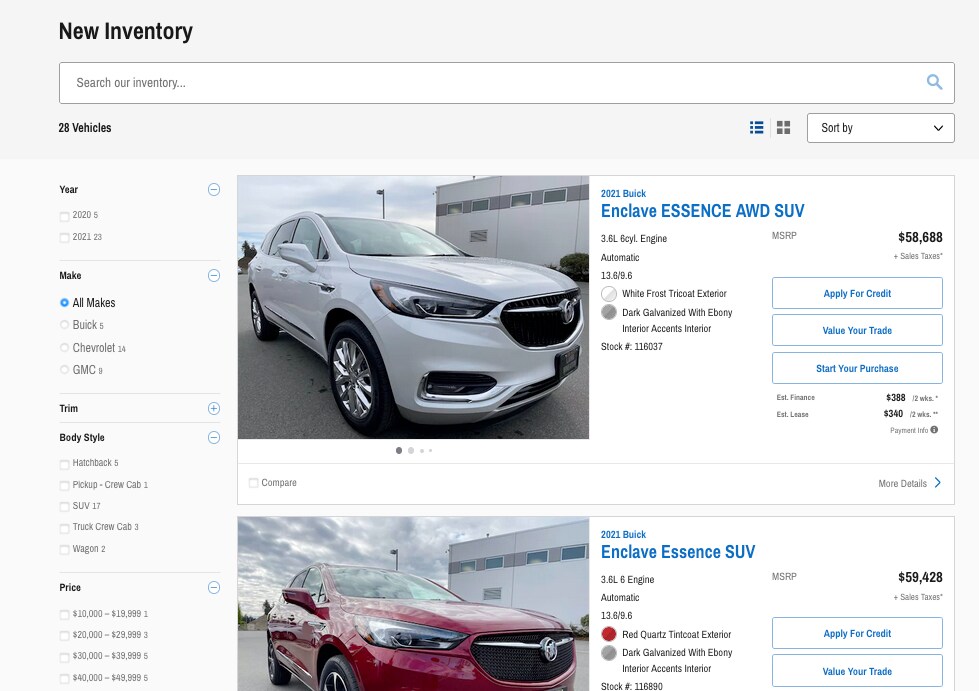Image resolution: width=979 pixels, height=691 pixels.
Task: Click the White Frost Tricoat exterior swatch
Action: pos(609,293)
